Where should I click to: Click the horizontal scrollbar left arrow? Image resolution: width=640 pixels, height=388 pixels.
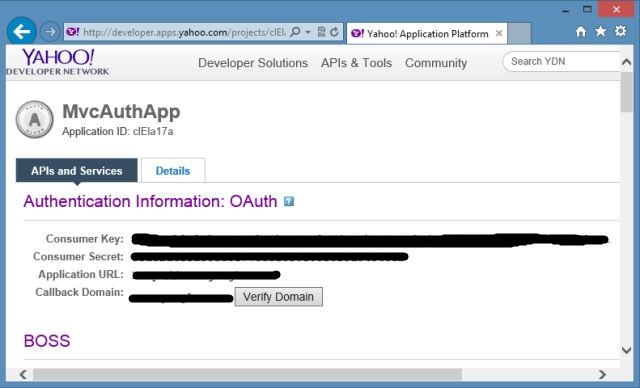[x=23, y=374]
